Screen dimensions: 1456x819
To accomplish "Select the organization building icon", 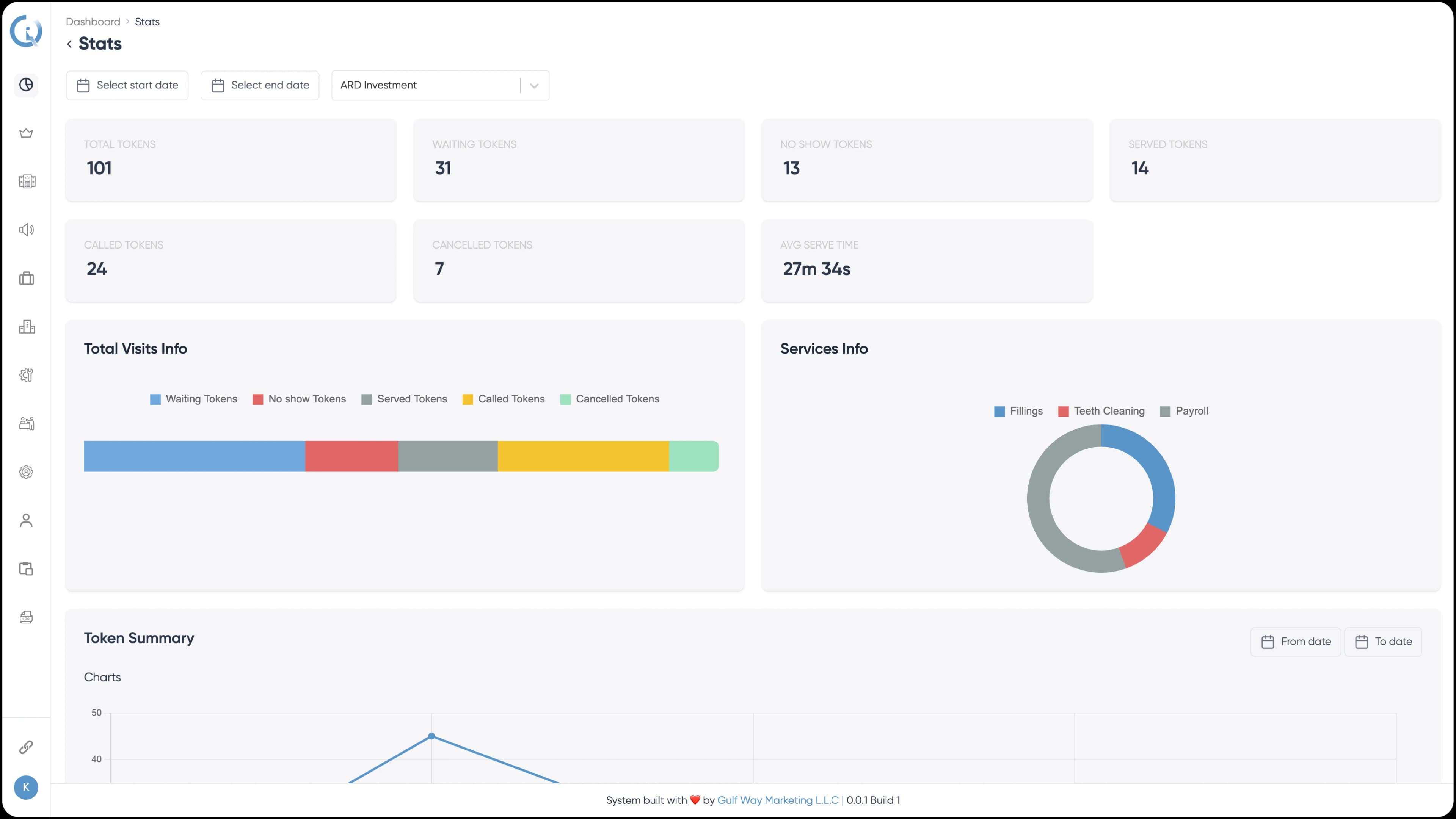I will point(27,326).
